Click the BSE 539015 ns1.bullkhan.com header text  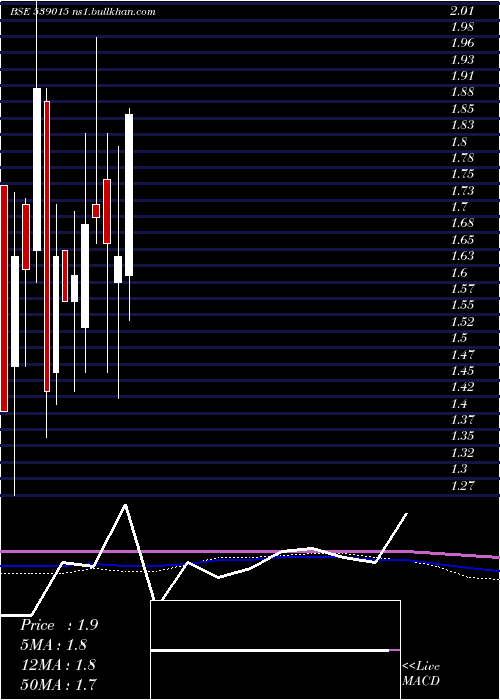(83, 12)
